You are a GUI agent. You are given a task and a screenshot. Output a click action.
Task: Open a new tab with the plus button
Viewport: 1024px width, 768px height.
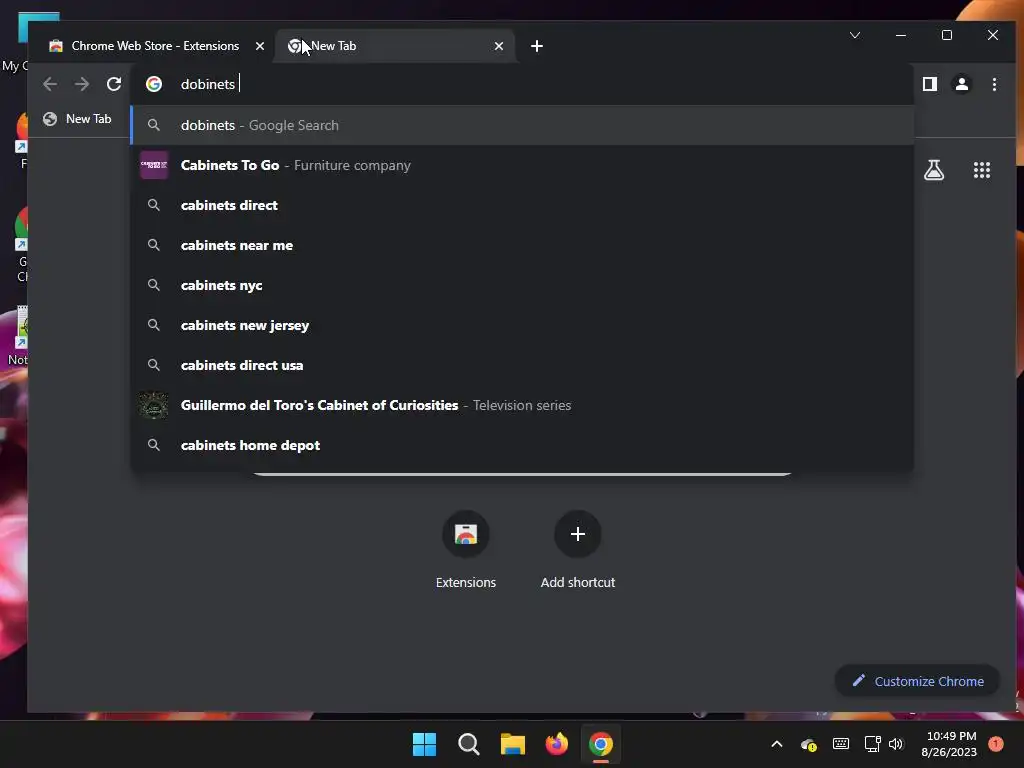pyautogui.click(x=537, y=46)
